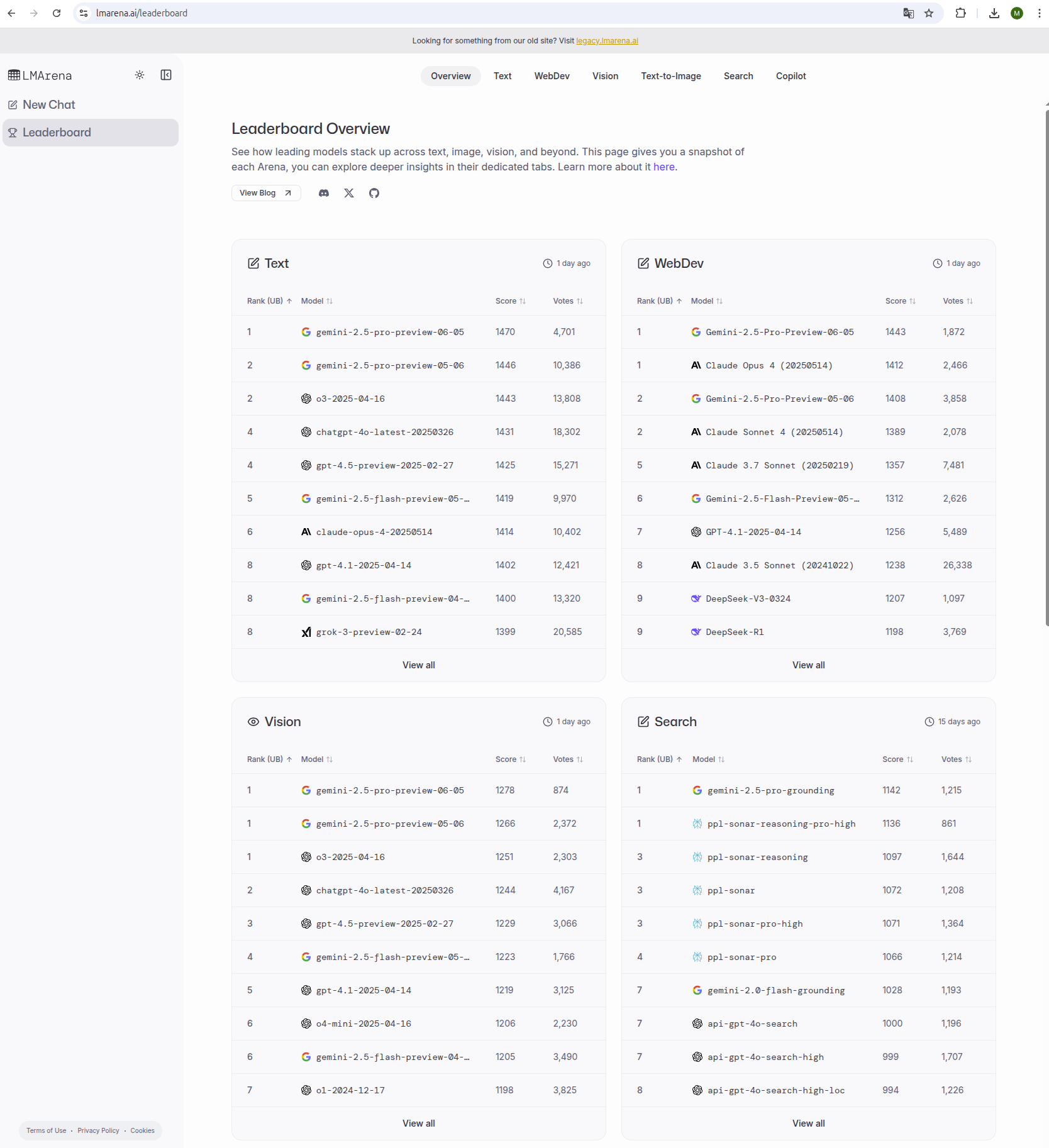Sort Text table by Model
1049x1148 pixels.
click(x=317, y=301)
